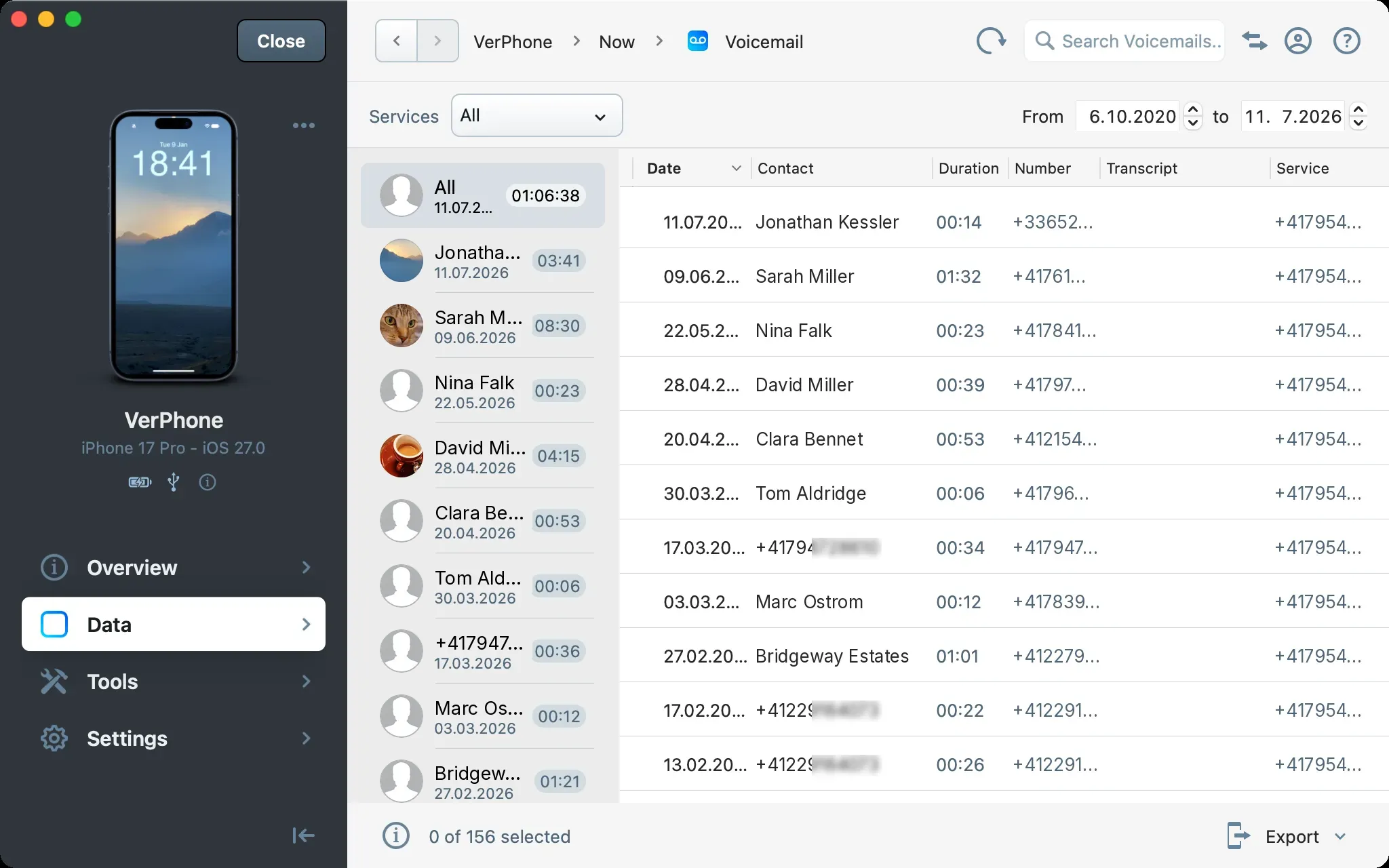This screenshot has width=1389, height=868.
Task: Open the Data sidebar item
Action: (x=174, y=625)
